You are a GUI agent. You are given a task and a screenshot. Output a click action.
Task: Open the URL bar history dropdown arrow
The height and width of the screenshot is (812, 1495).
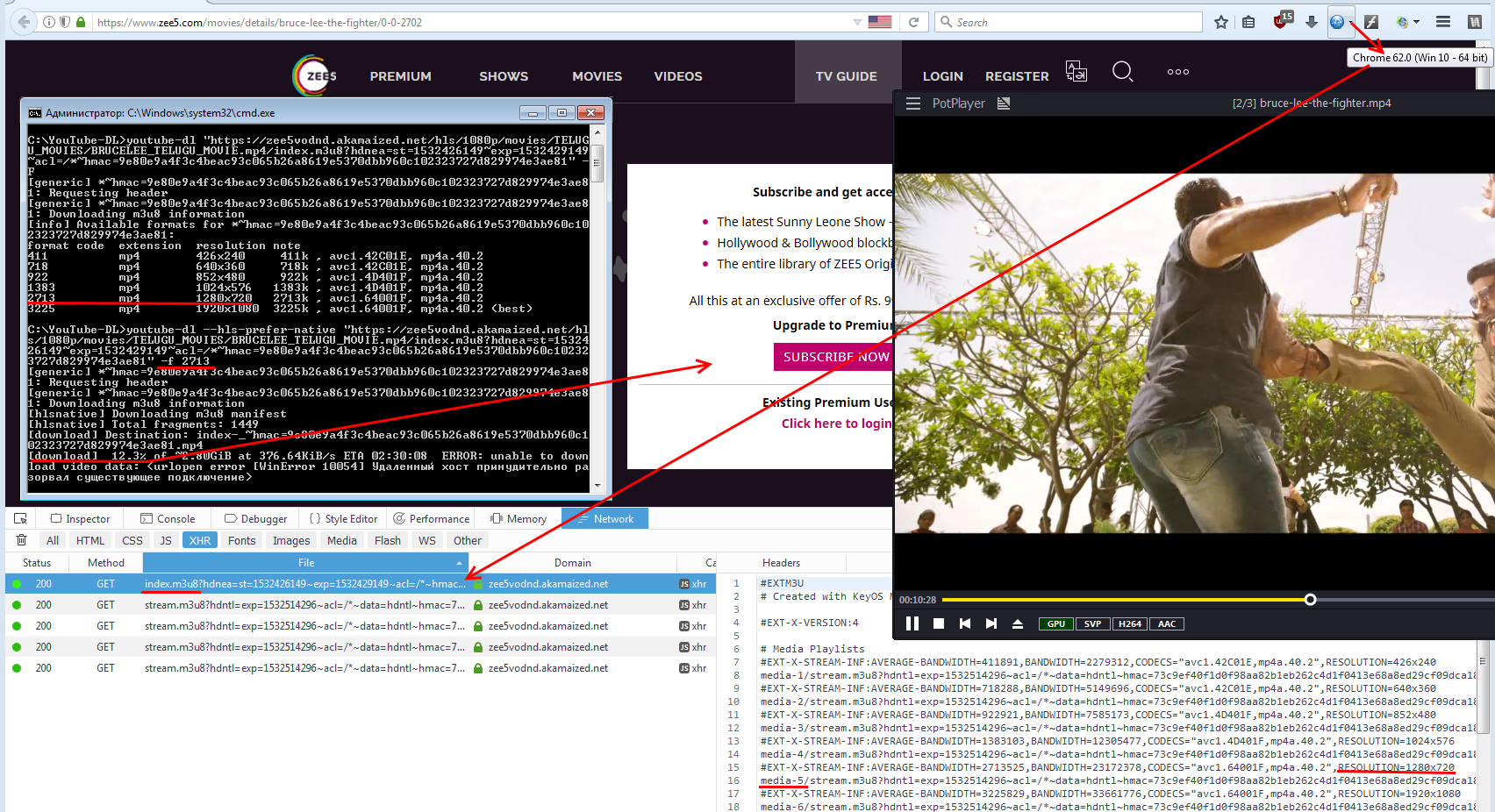point(857,22)
